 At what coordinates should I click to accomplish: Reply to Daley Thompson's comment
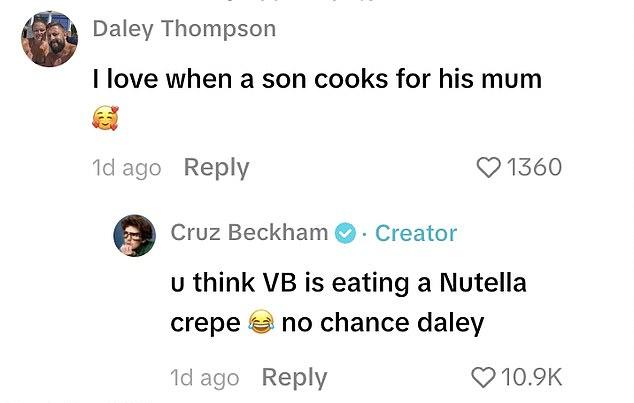point(216,168)
